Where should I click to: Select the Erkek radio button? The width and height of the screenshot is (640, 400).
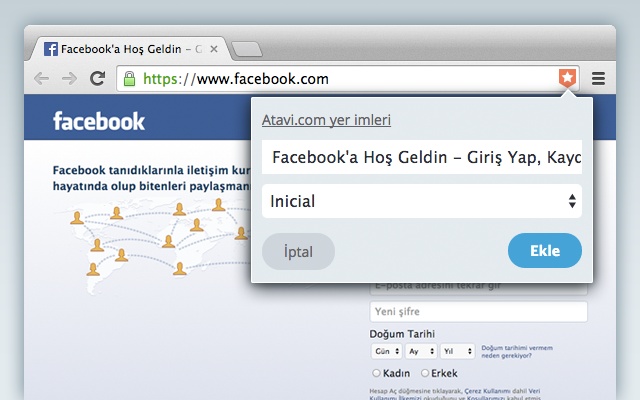tap(425, 373)
